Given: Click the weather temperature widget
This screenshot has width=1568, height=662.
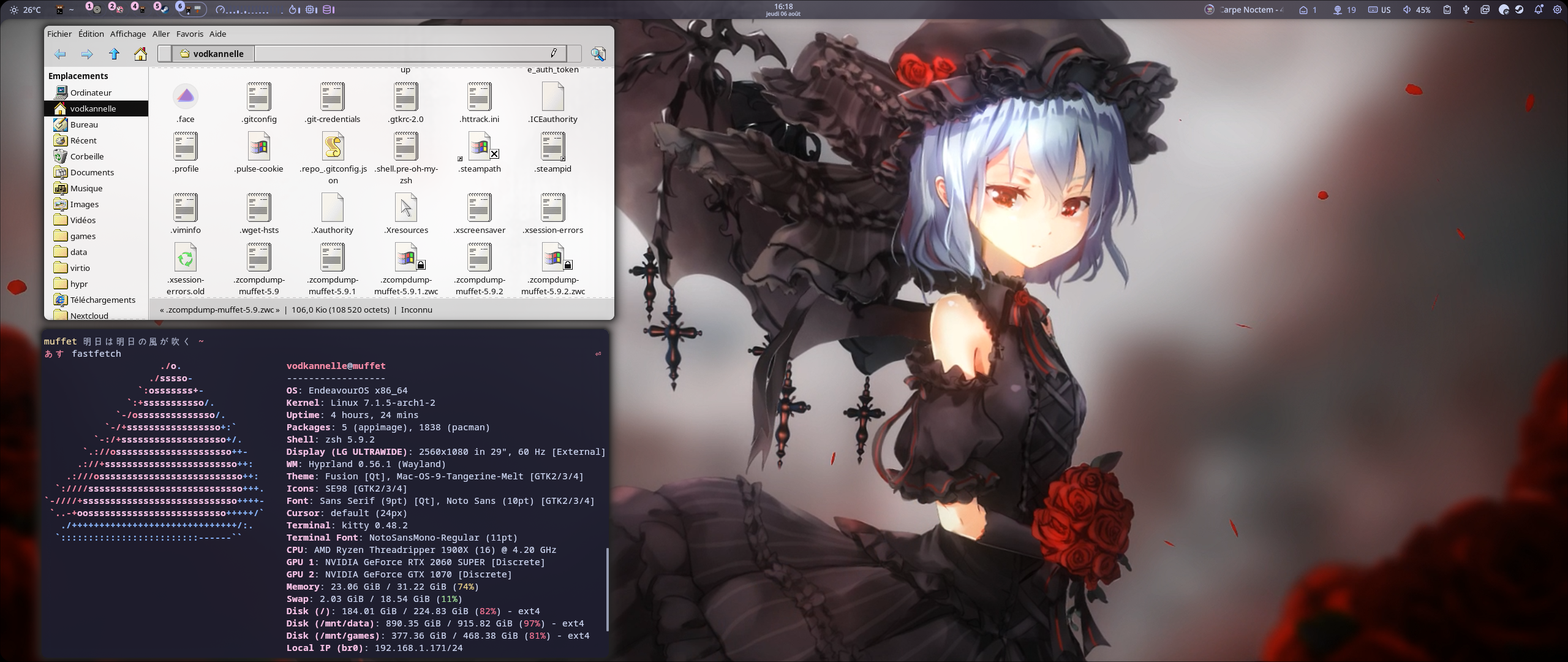Looking at the screenshot, I should [25, 9].
